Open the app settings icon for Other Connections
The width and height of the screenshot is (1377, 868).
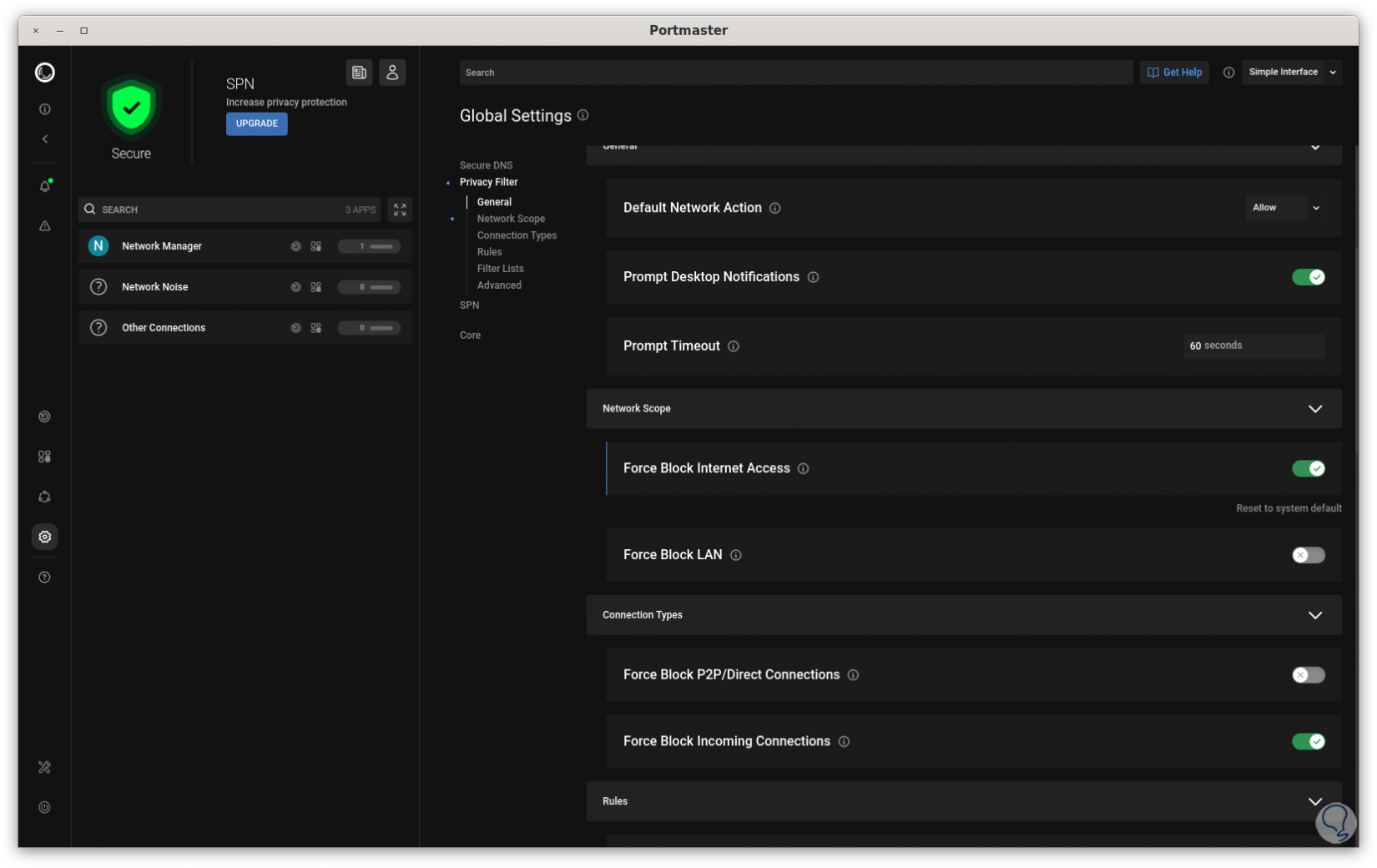(x=316, y=328)
